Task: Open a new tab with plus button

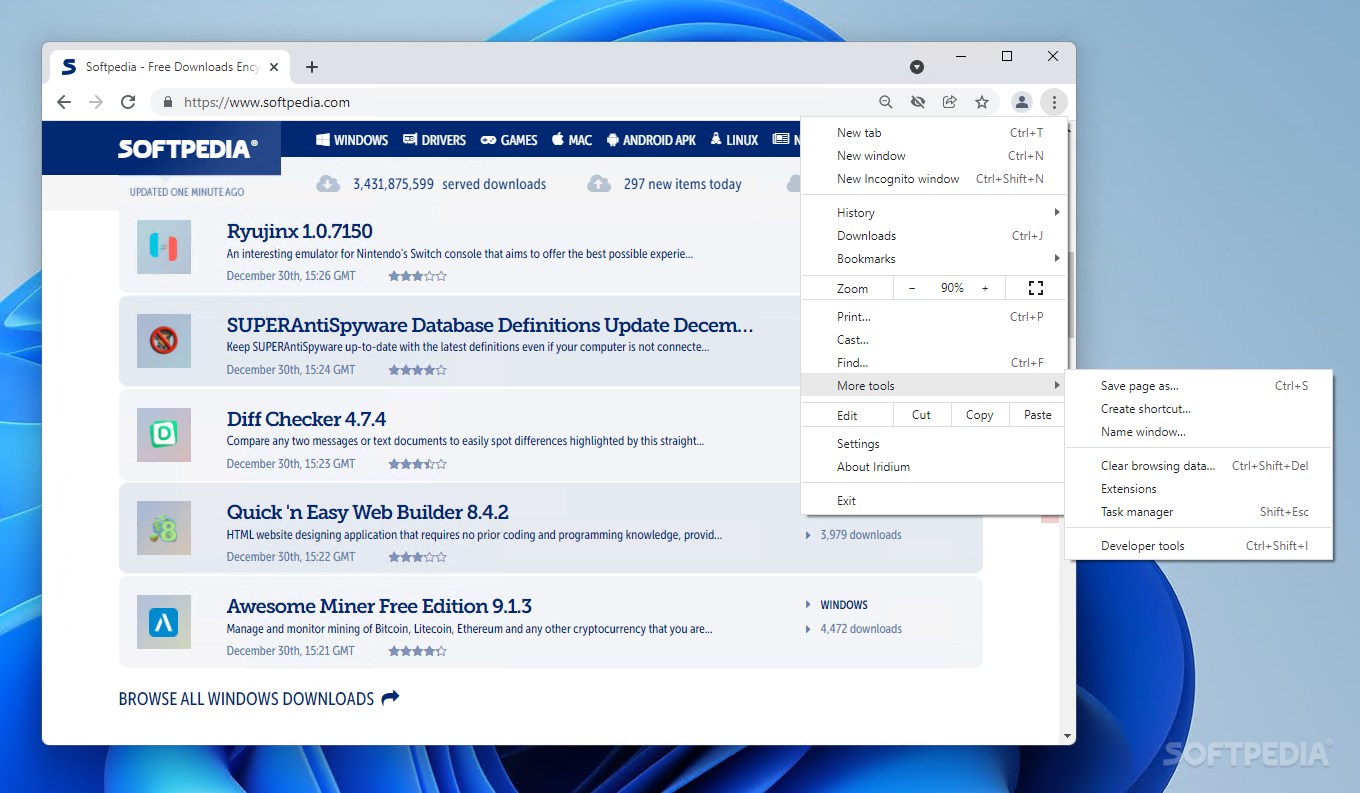Action: [312, 67]
